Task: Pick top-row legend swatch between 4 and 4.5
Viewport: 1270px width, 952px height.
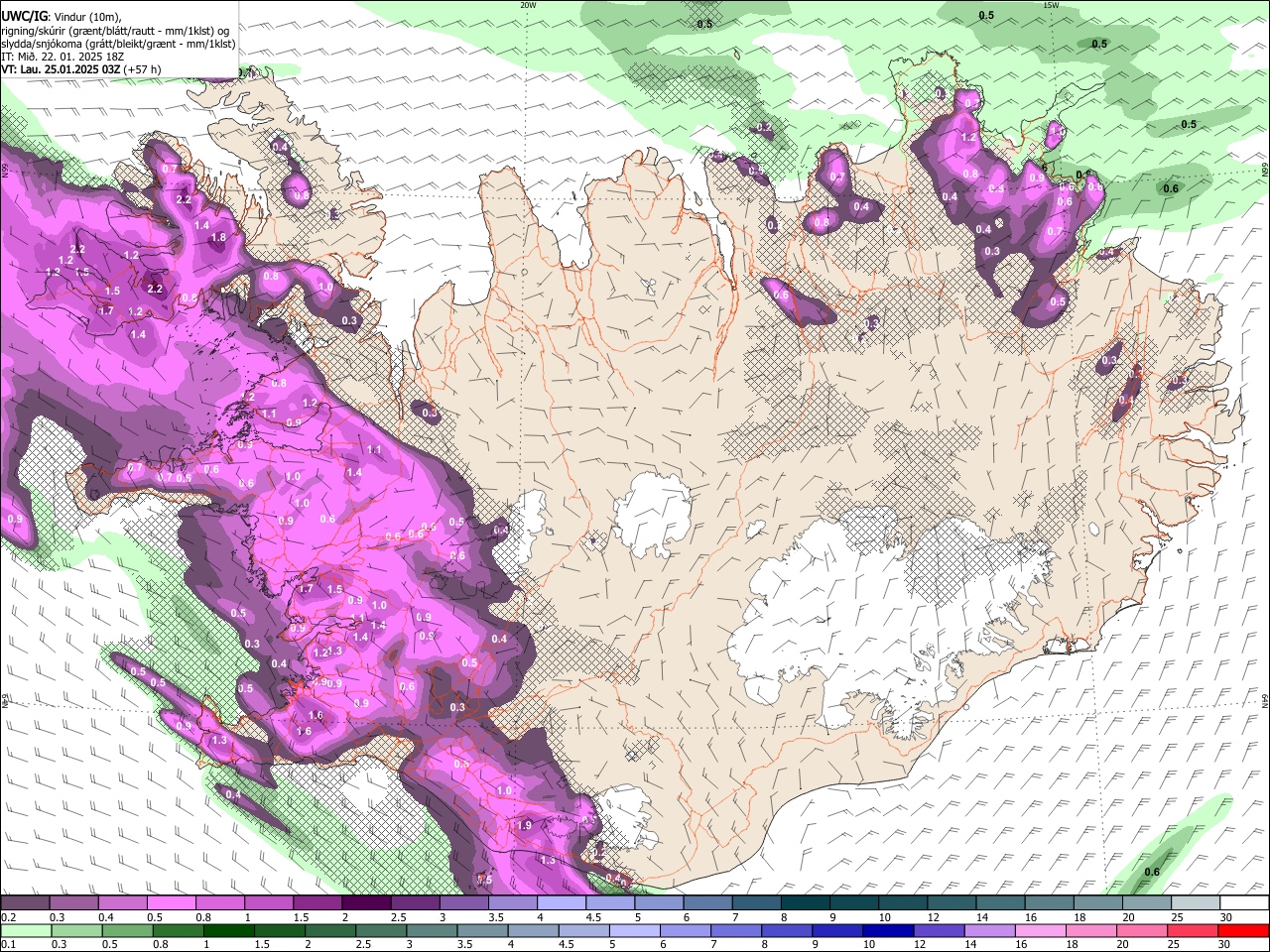Action: pos(561,903)
